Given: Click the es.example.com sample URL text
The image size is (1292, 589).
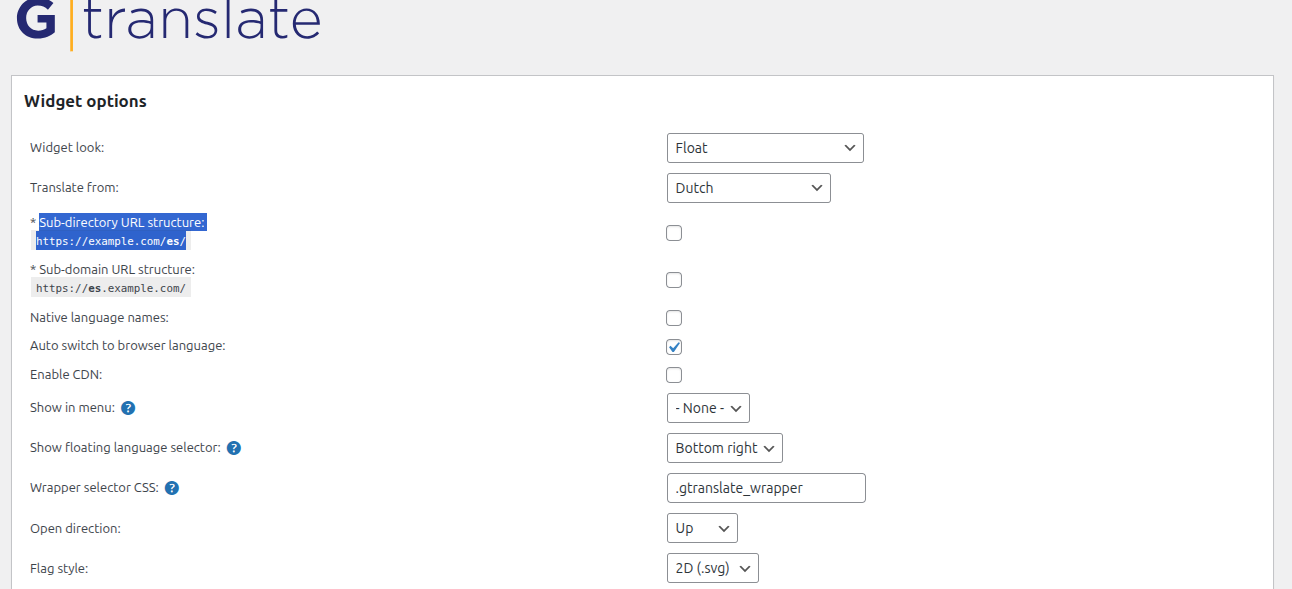Looking at the screenshot, I should (x=110, y=287).
